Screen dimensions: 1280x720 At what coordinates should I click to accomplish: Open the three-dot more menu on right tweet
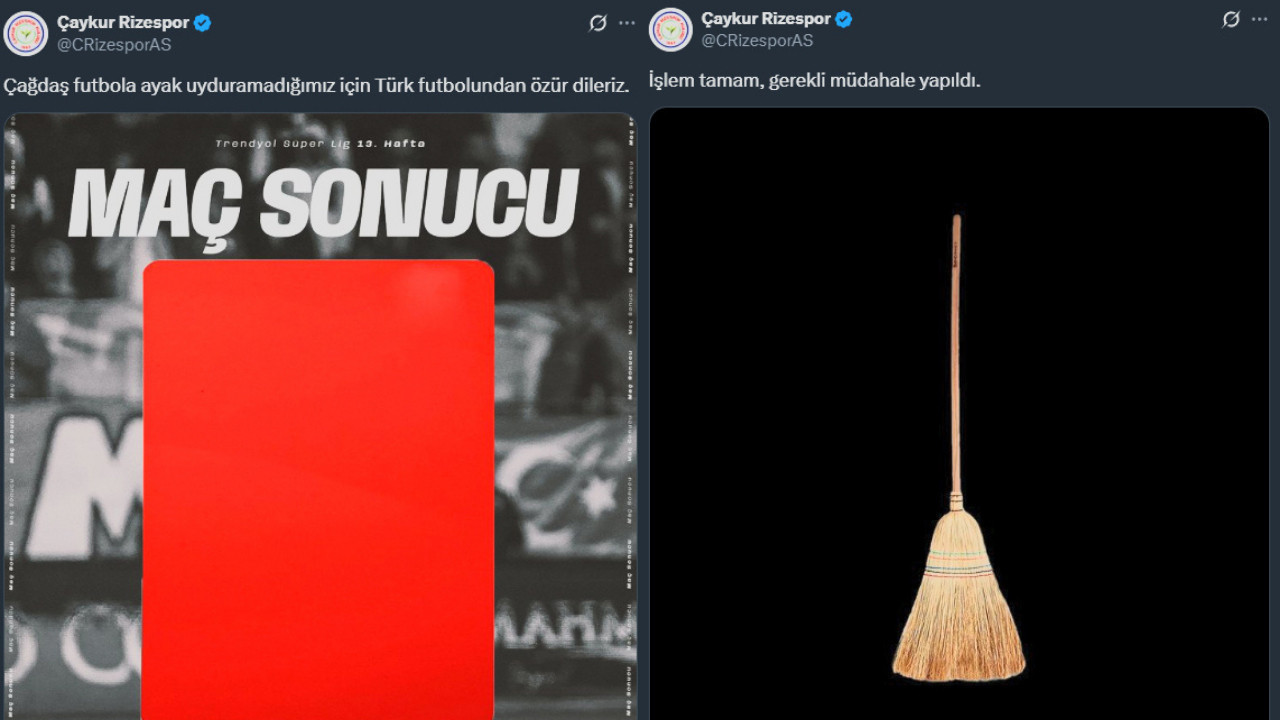[1259, 19]
